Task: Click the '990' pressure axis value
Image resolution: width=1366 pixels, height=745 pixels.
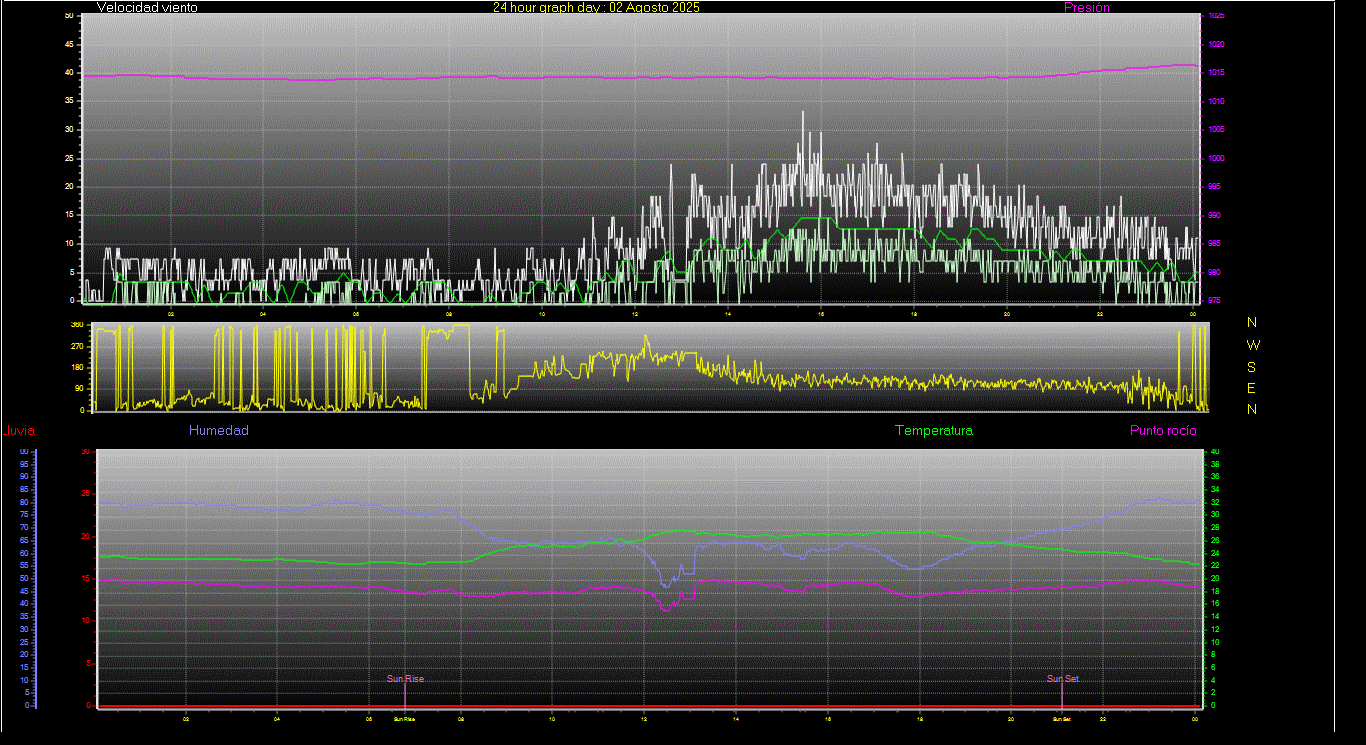Action: click(1215, 215)
